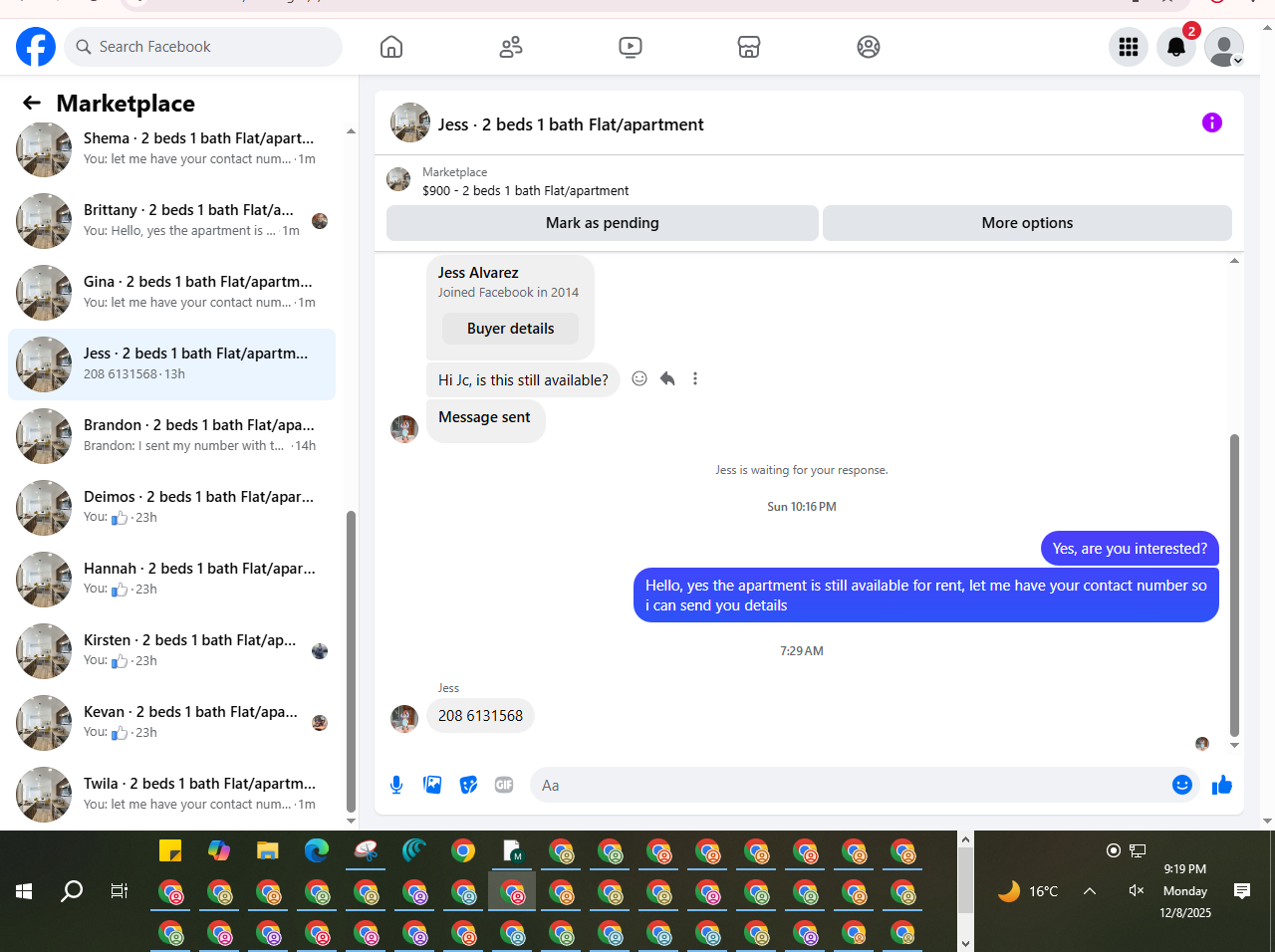The width and height of the screenshot is (1275, 952).
Task: Open Kevan's apartment conversation
Action: tap(171, 723)
